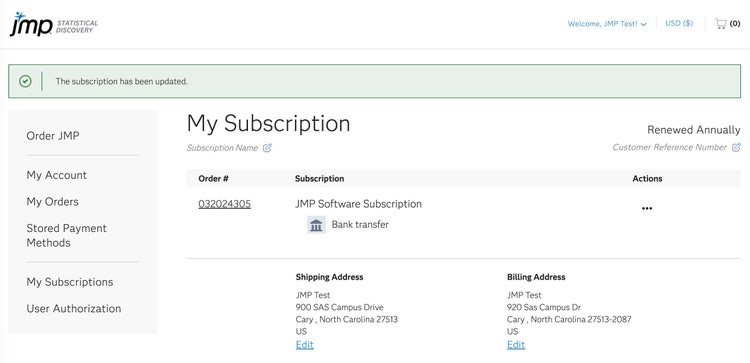The image size is (750, 363).
Task: Open the shopping cart icon
Action: pyautogui.click(x=720, y=23)
